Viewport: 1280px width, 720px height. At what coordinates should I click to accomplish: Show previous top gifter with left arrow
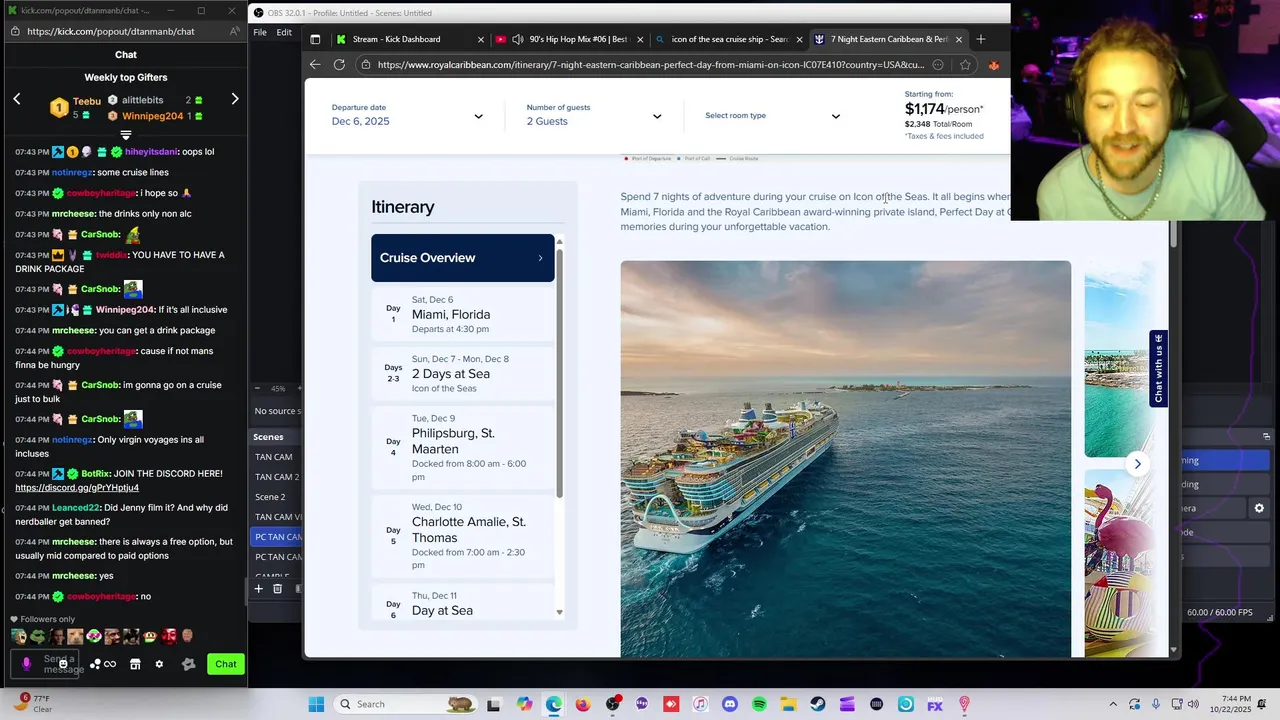[17, 99]
